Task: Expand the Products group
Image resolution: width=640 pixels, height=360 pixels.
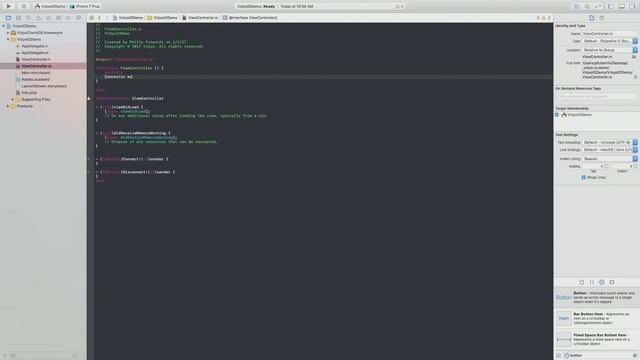Action: click(8, 106)
